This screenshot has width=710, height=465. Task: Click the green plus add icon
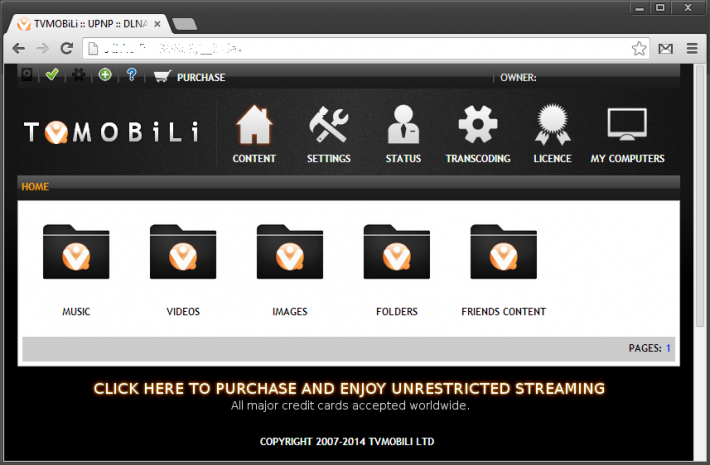(x=105, y=74)
